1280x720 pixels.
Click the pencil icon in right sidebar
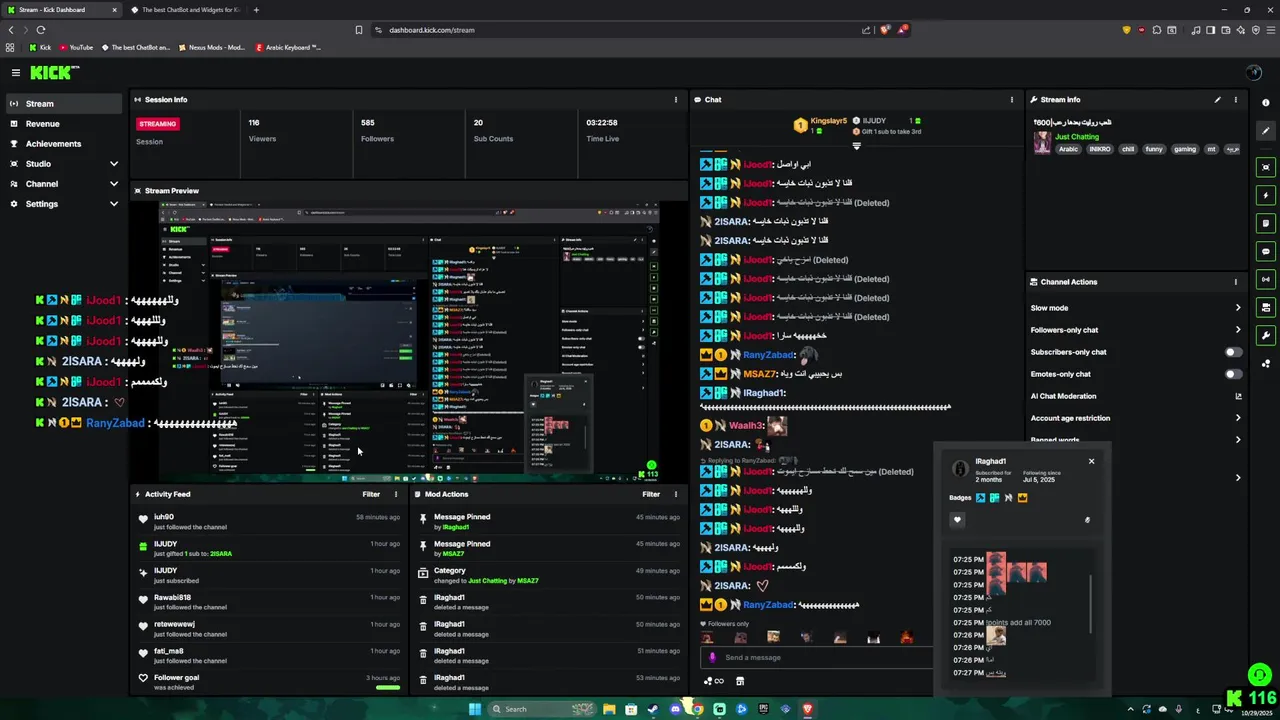[1266, 131]
